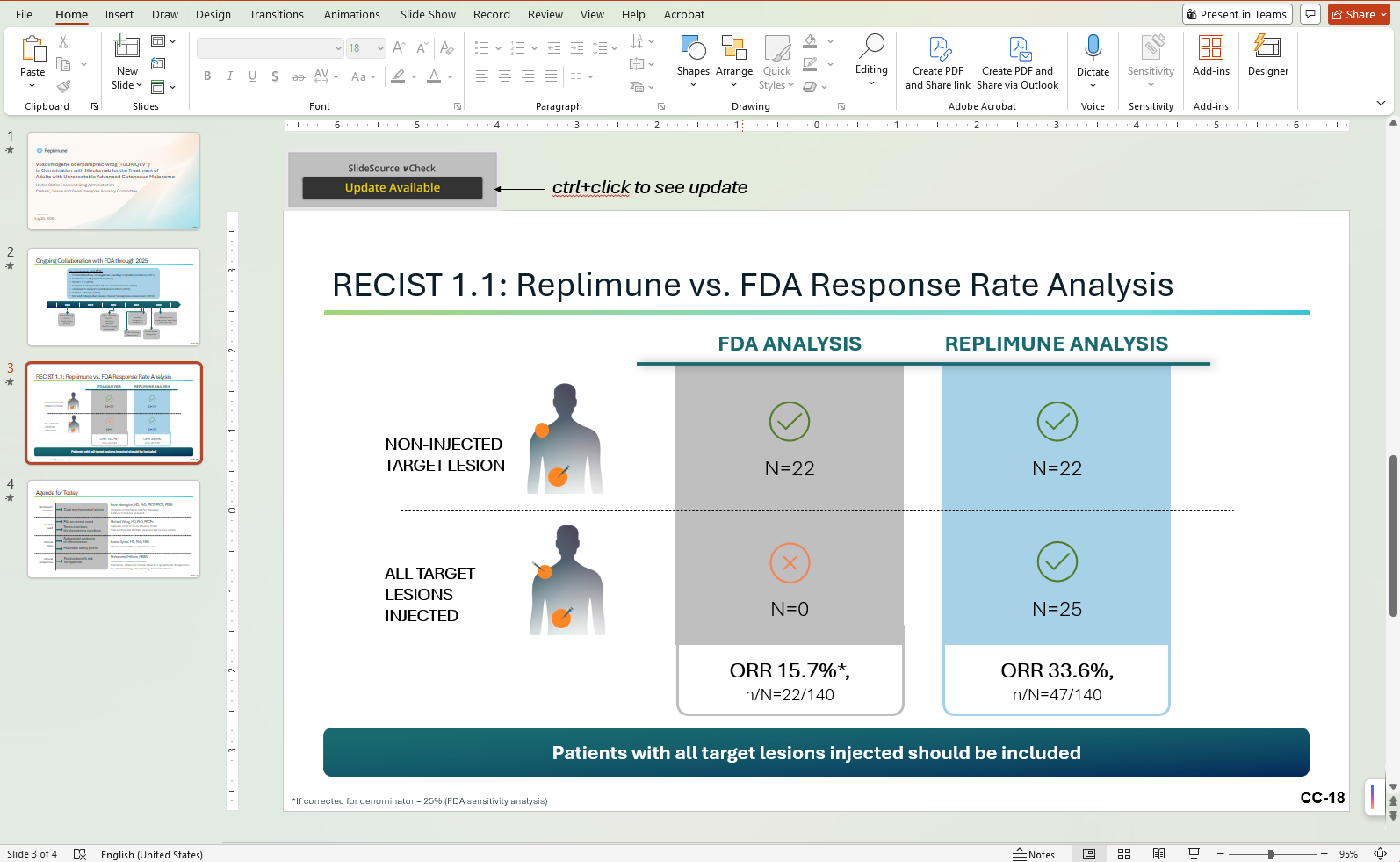The width and height of the screenshot is (1400, 862).
Task: Clear all formatting icon
Action: (x=447, y=48)
